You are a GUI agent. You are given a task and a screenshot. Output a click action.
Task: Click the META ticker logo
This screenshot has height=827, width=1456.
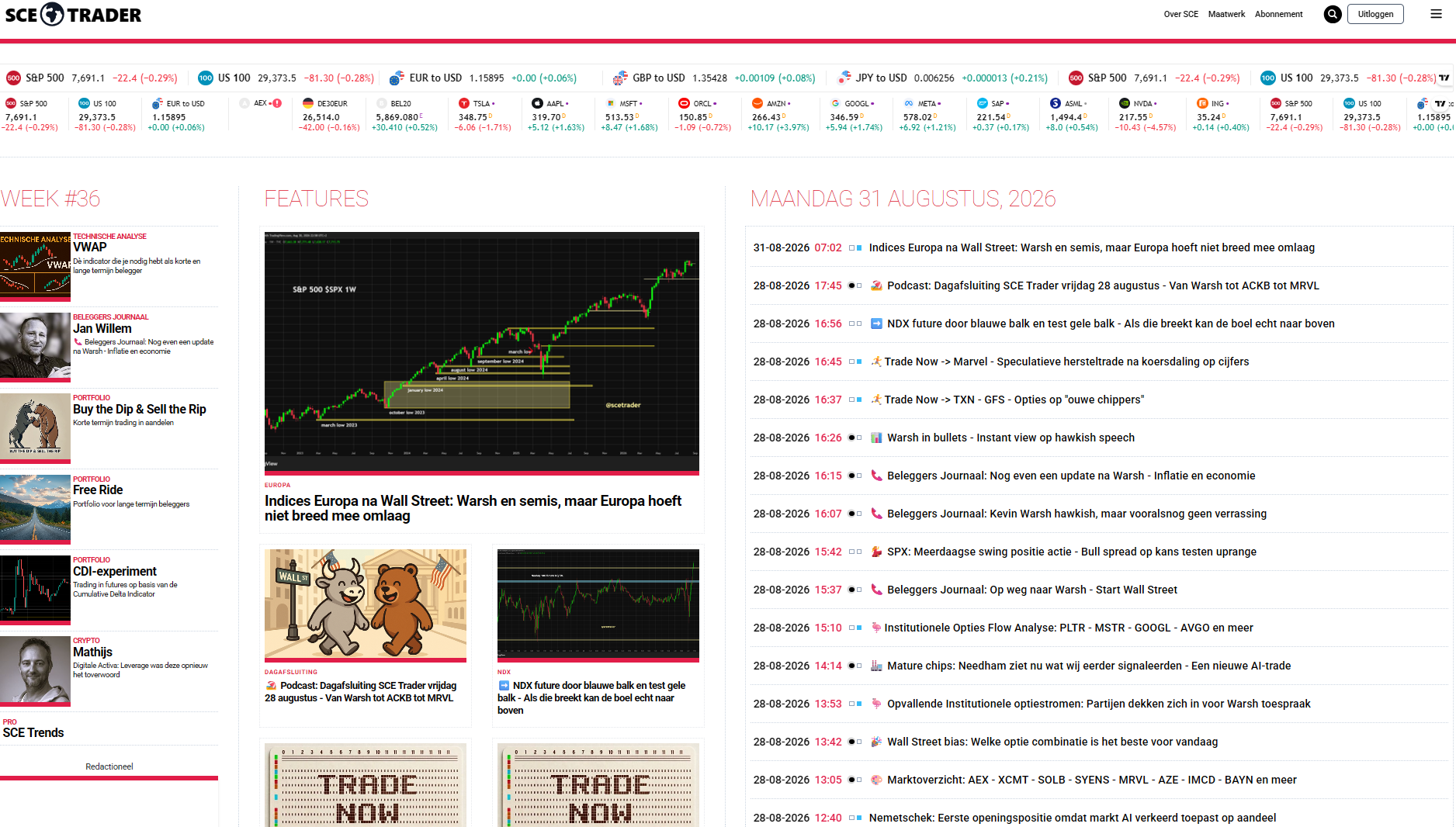point(909,103)
